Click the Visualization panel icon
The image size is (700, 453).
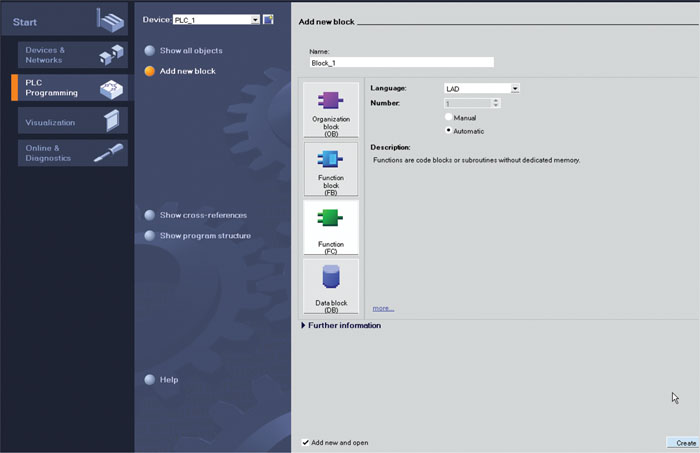[112, 121]
